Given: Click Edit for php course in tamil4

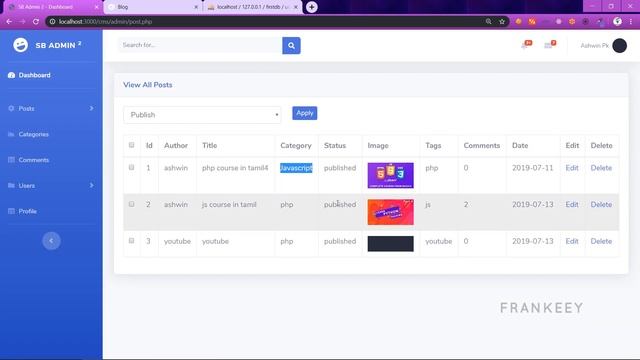Looking at the screenshot, I should [572, 168].
